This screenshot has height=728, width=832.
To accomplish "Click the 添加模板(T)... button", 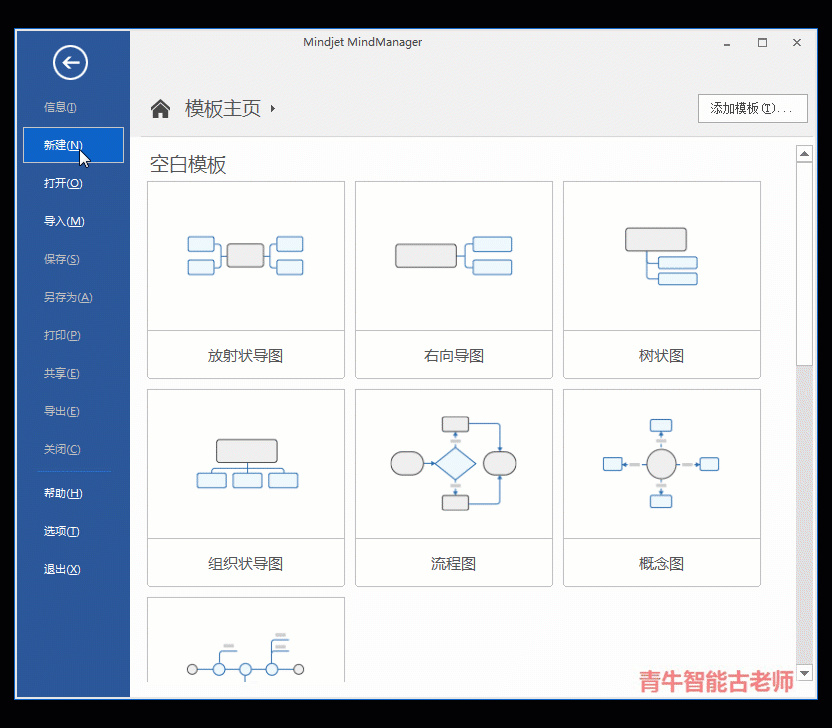I will click(752, 109).
